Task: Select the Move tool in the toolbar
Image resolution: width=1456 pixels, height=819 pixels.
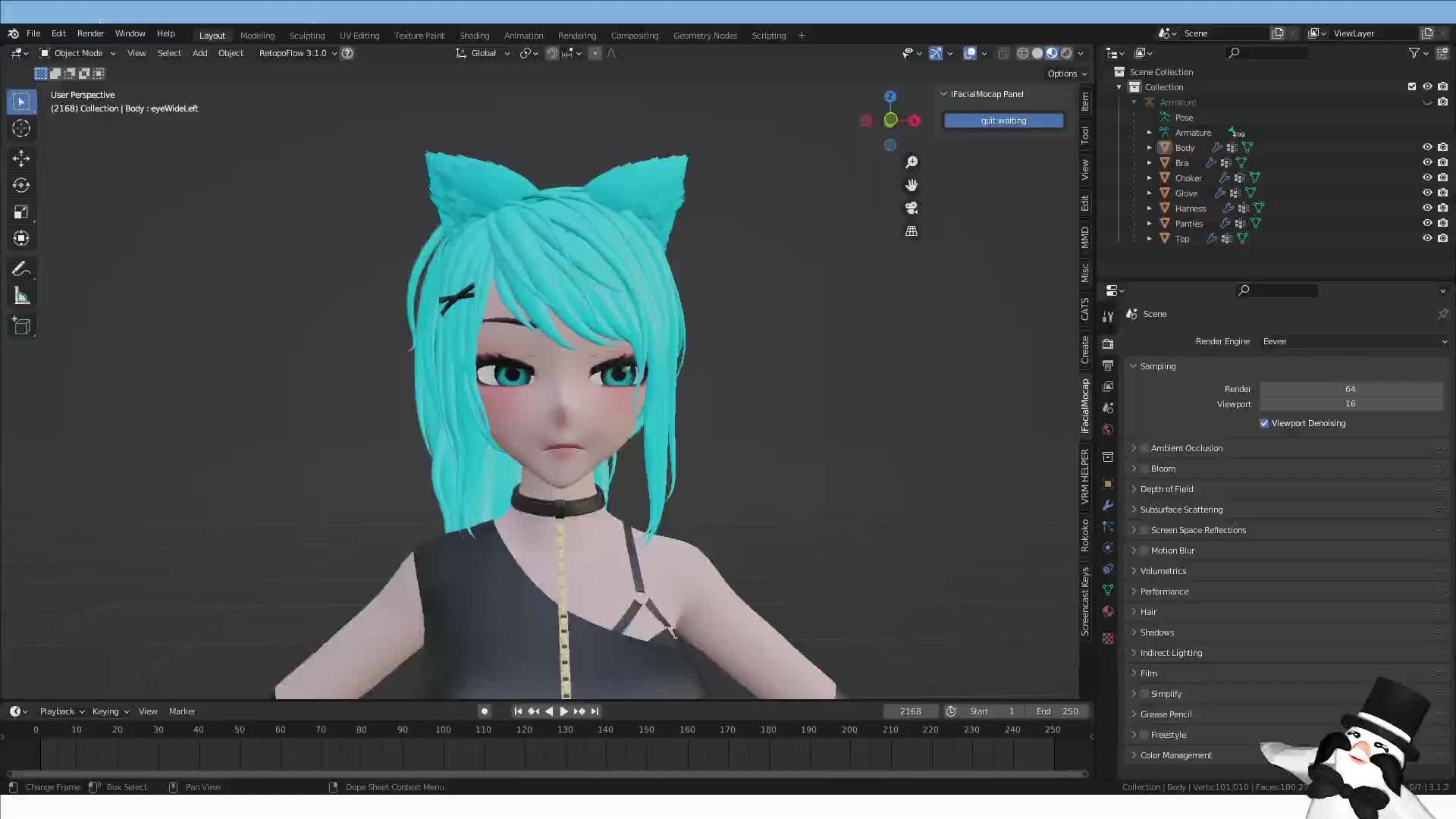Action: pyautogui.click(x=21, y=158)
